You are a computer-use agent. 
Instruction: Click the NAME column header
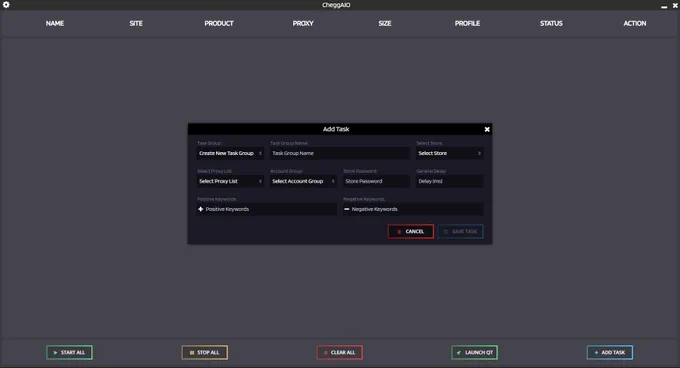click(55, 23)
